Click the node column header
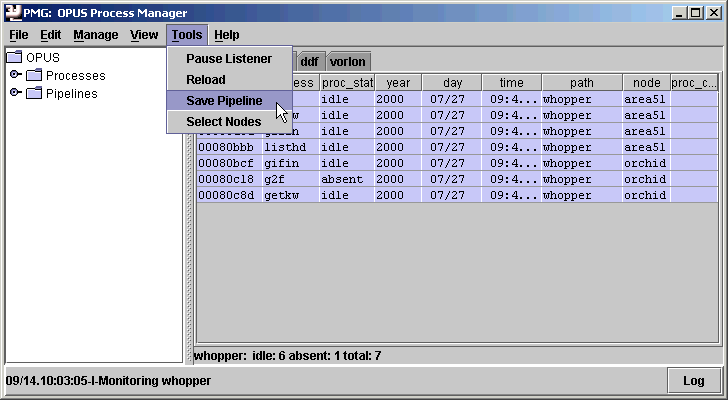 646,83
